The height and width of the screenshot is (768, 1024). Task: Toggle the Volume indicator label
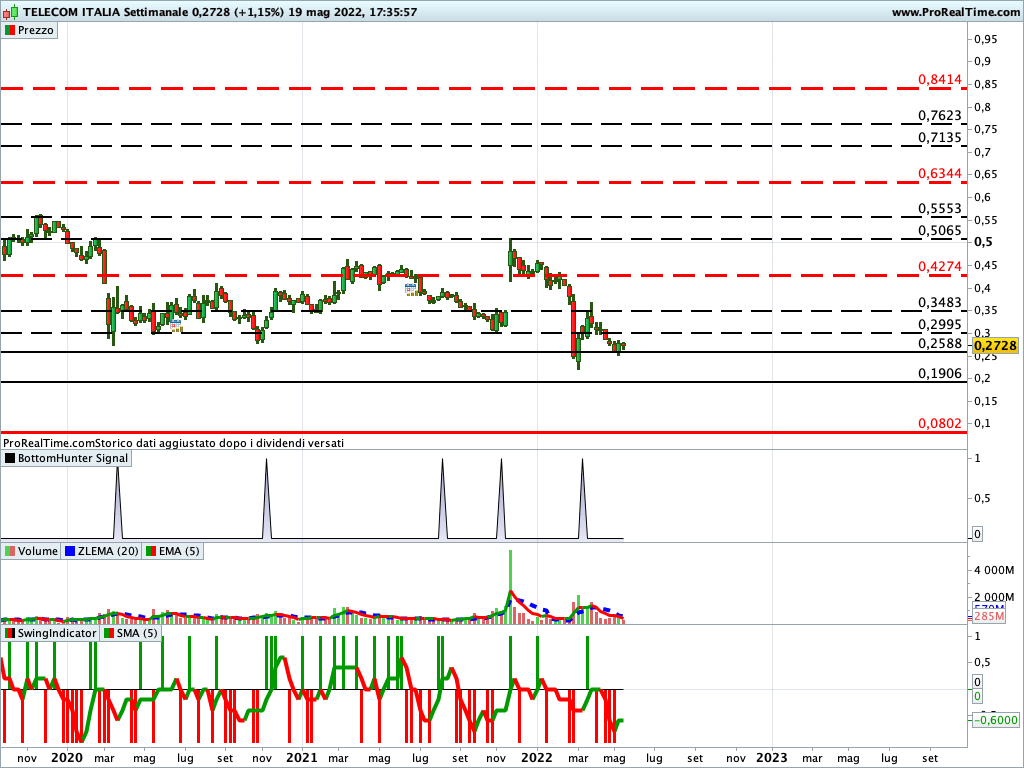point(33,551)
